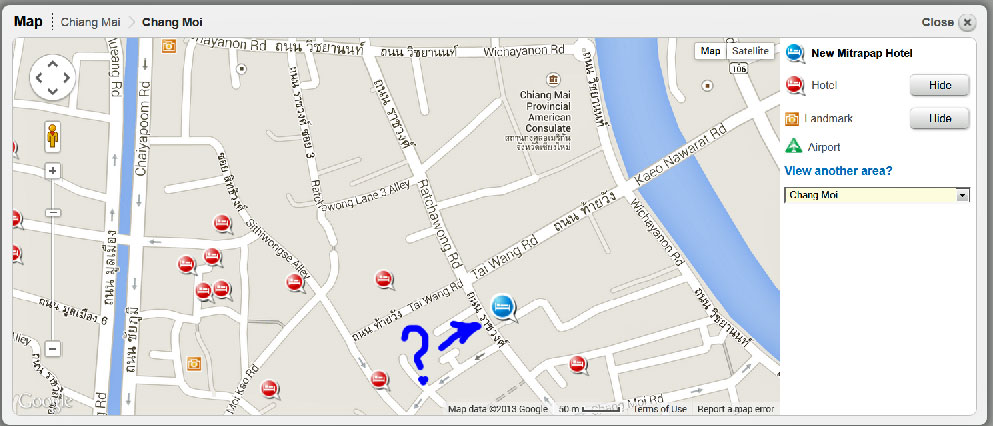Image resolution: width=993 pixels, height=426 pixels.
Task: Click the green Airport legend icon
Action: [794, 146]
